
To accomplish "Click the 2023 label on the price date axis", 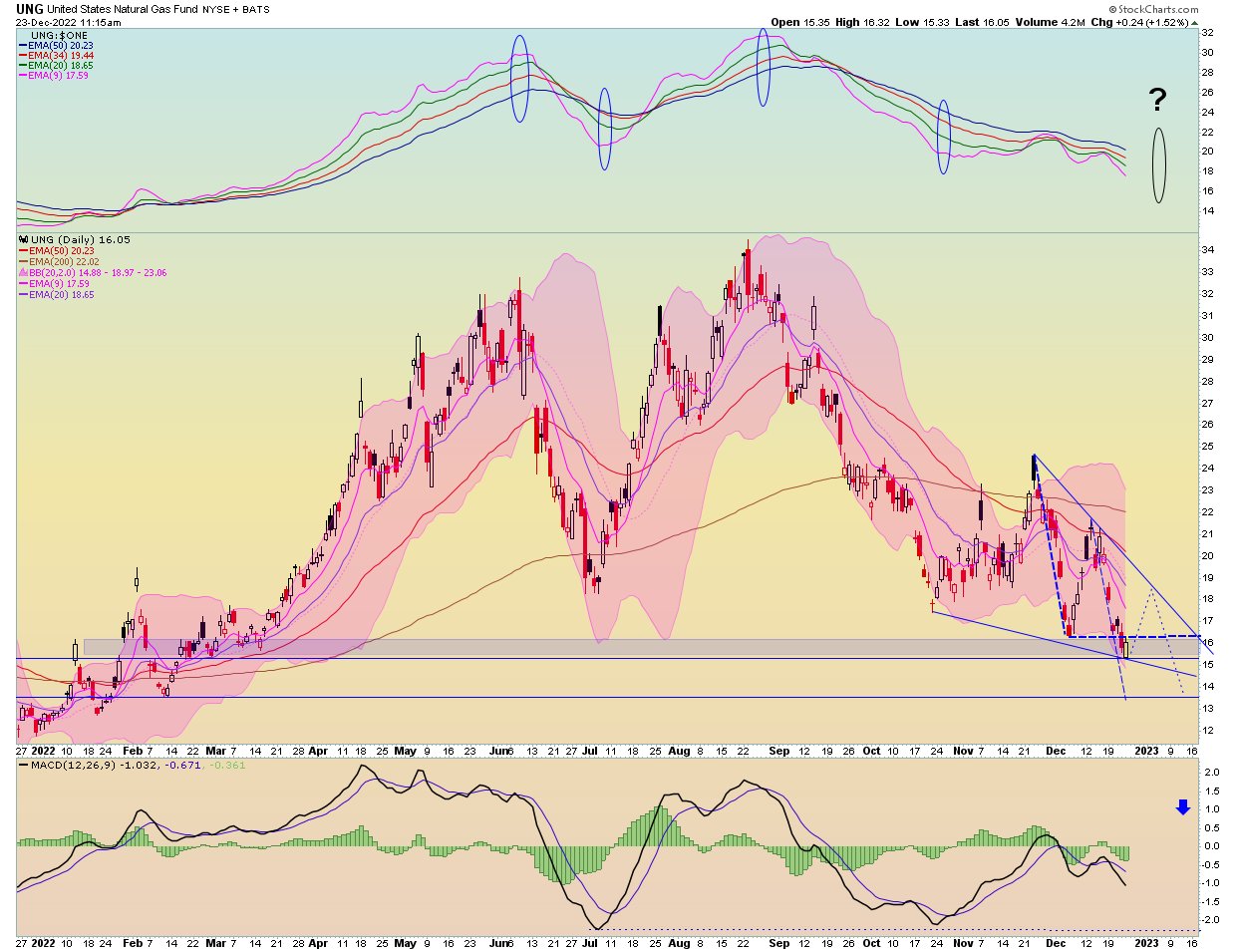I will pos(1147,750).
